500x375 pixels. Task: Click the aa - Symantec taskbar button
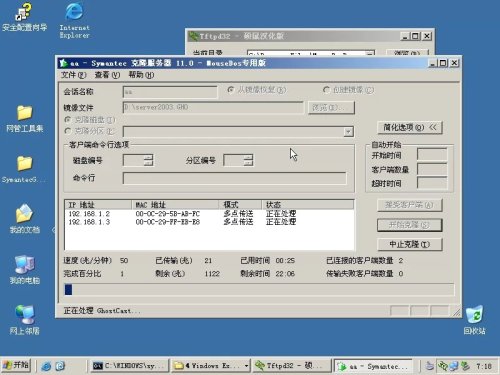pyautogui.click(x=373, y=366)
